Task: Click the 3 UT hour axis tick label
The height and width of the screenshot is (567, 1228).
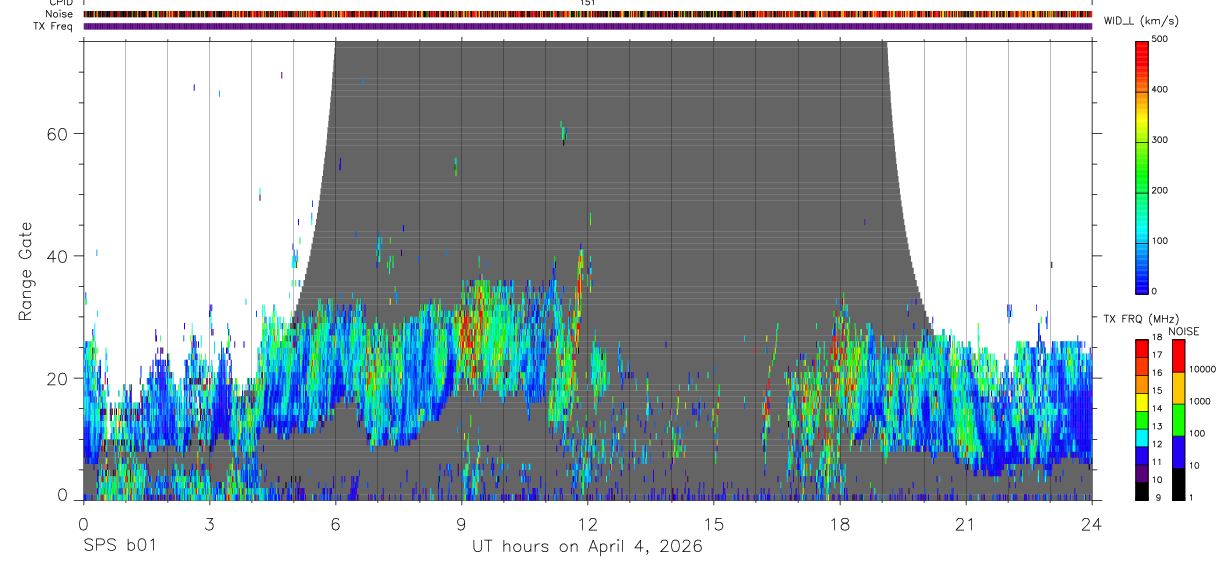Action: point(209,524)
